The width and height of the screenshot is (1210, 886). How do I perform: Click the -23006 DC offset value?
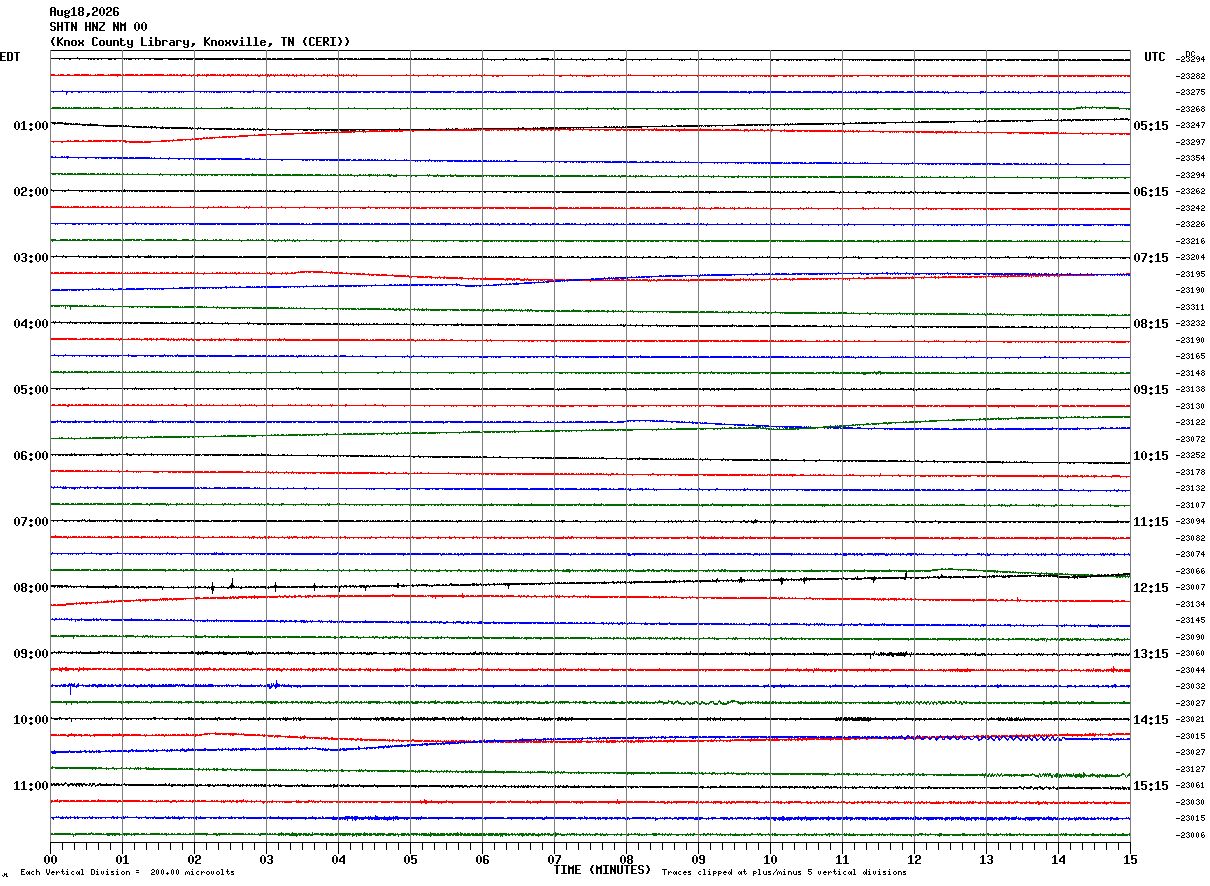(1191, 835)
